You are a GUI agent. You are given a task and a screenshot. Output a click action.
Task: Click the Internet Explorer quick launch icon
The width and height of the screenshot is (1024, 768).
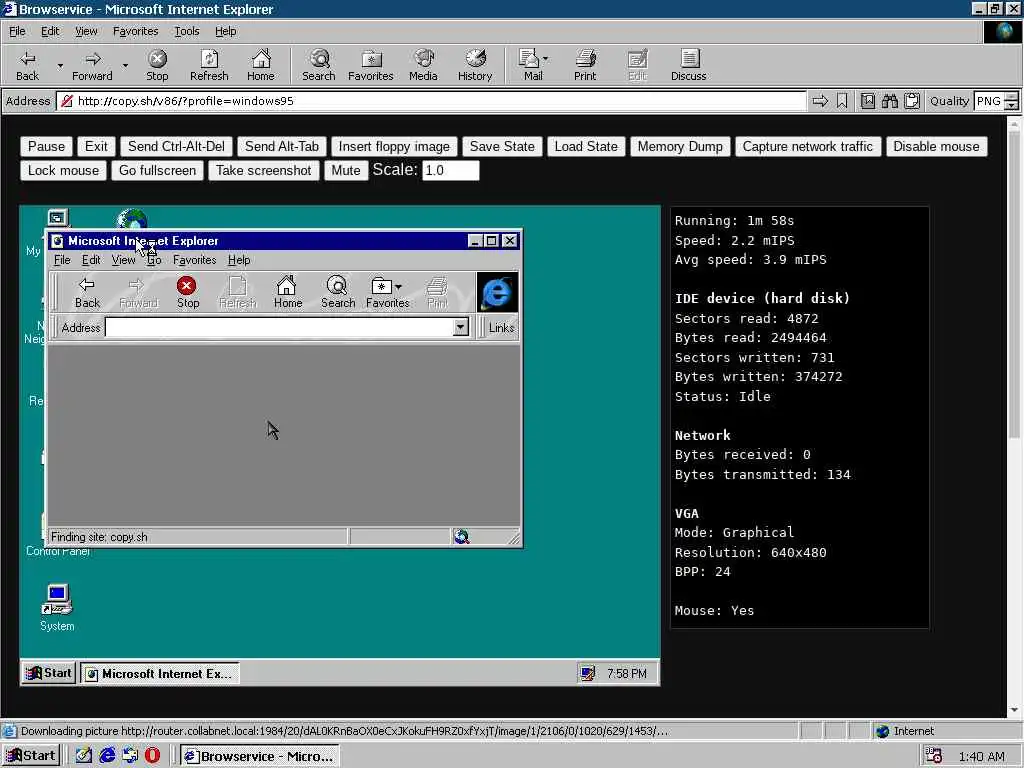[x=107, y=756]
